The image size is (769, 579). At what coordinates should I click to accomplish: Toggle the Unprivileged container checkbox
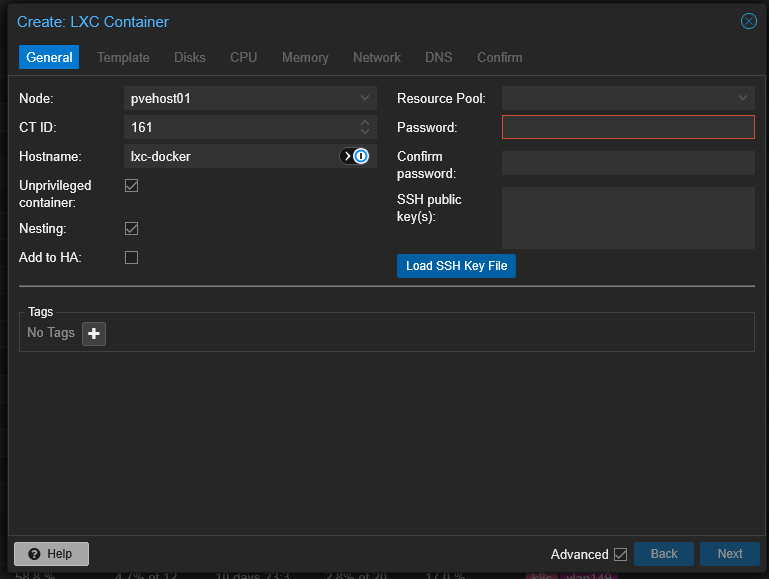tap(131, 185)
